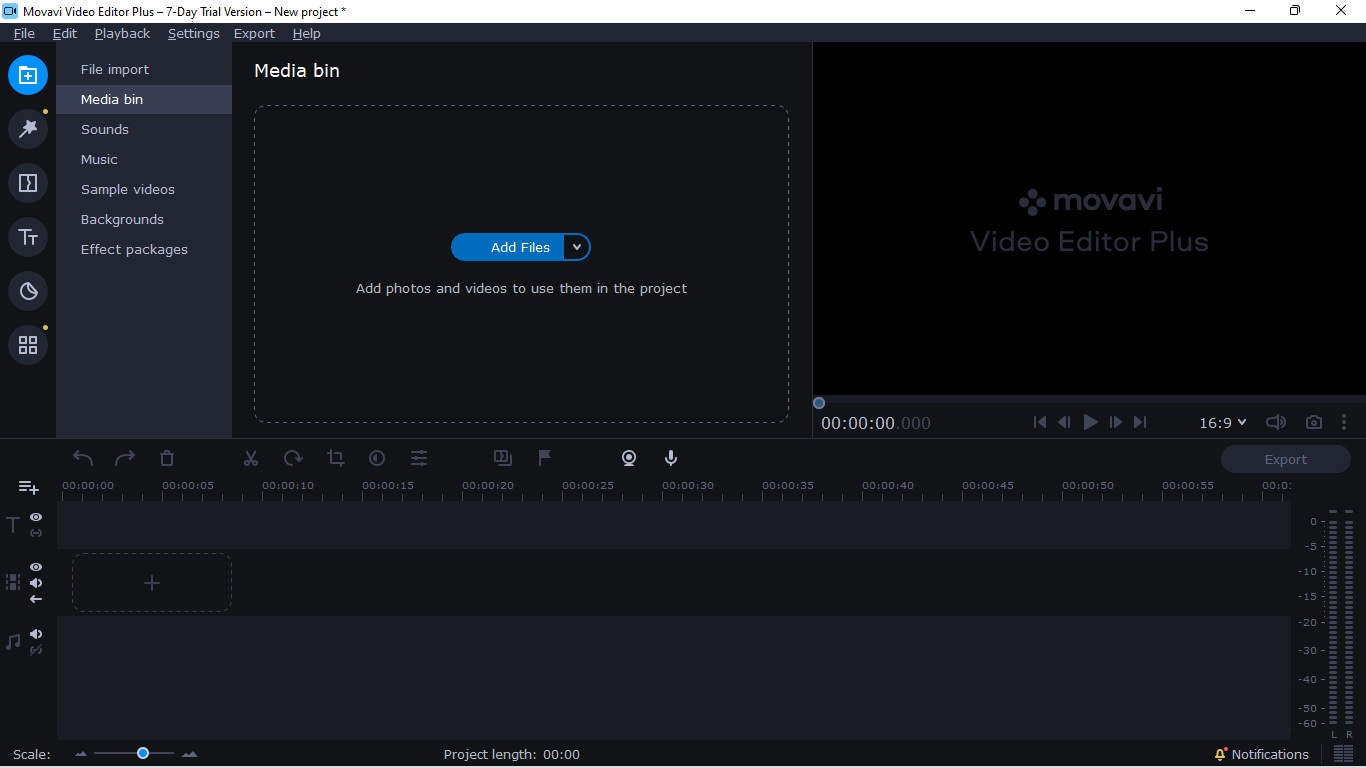Toggle visibility eye on the titles track
The image size is (1366, 768).
pyautogui.click(x=36, y=517)
